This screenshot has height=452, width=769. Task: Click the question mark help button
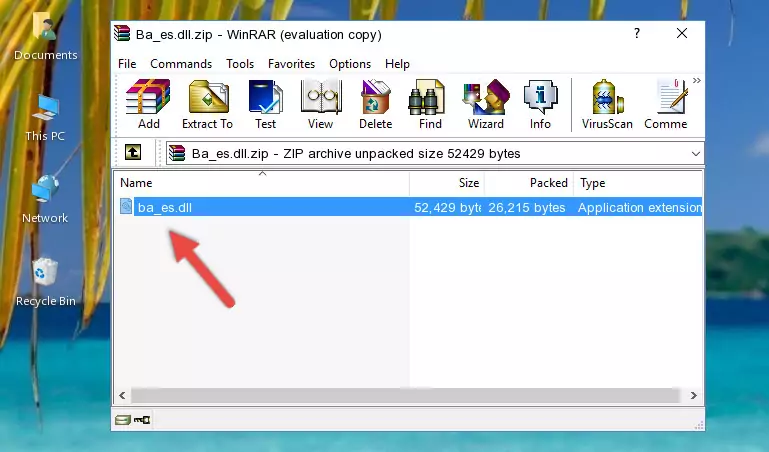[x=637, y=33]
